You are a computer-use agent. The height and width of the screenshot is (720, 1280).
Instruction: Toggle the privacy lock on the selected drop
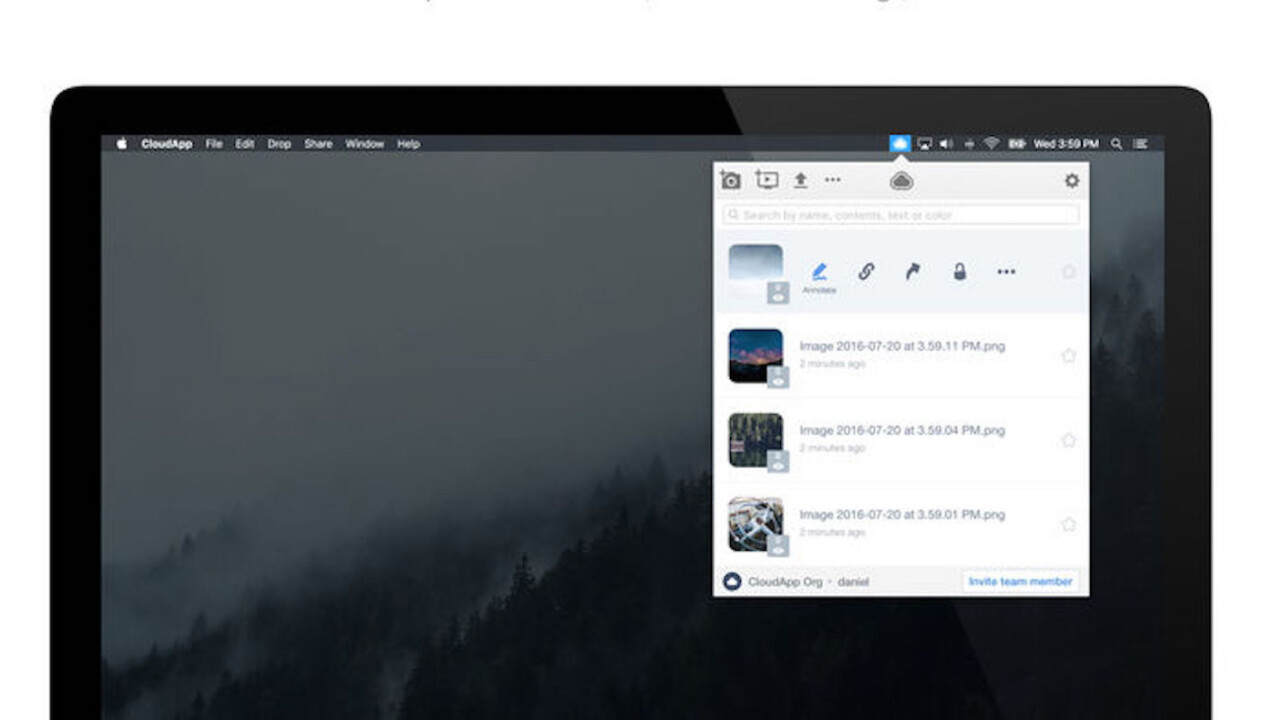[959, 271]
